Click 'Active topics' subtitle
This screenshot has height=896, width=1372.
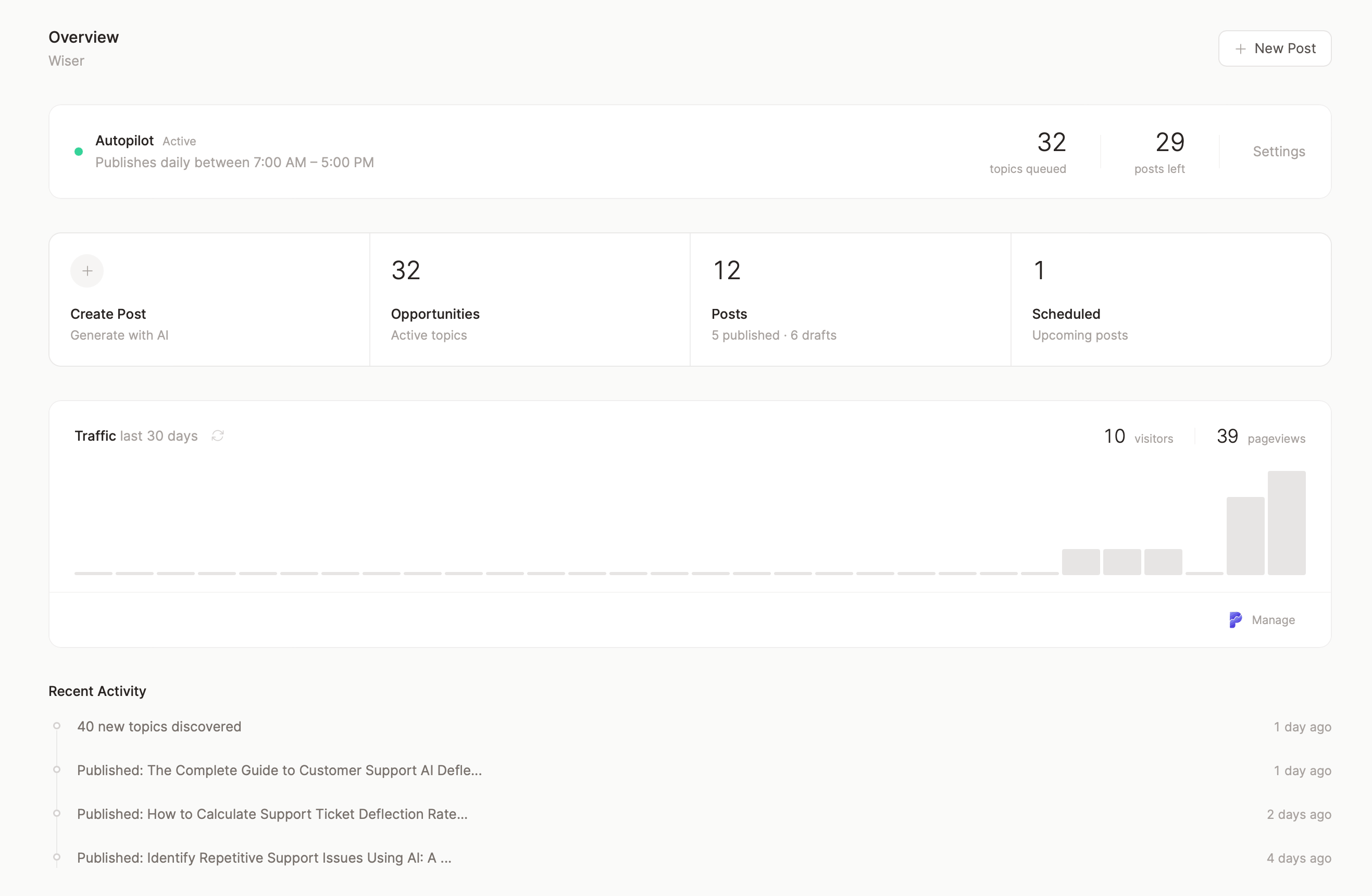[429, 335]
